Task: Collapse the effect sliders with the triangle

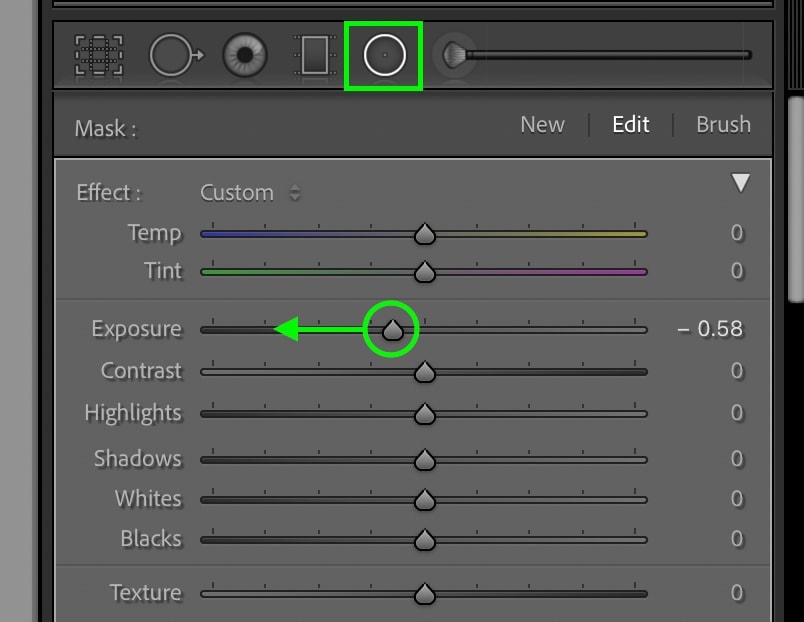Action: coord(740,183)
